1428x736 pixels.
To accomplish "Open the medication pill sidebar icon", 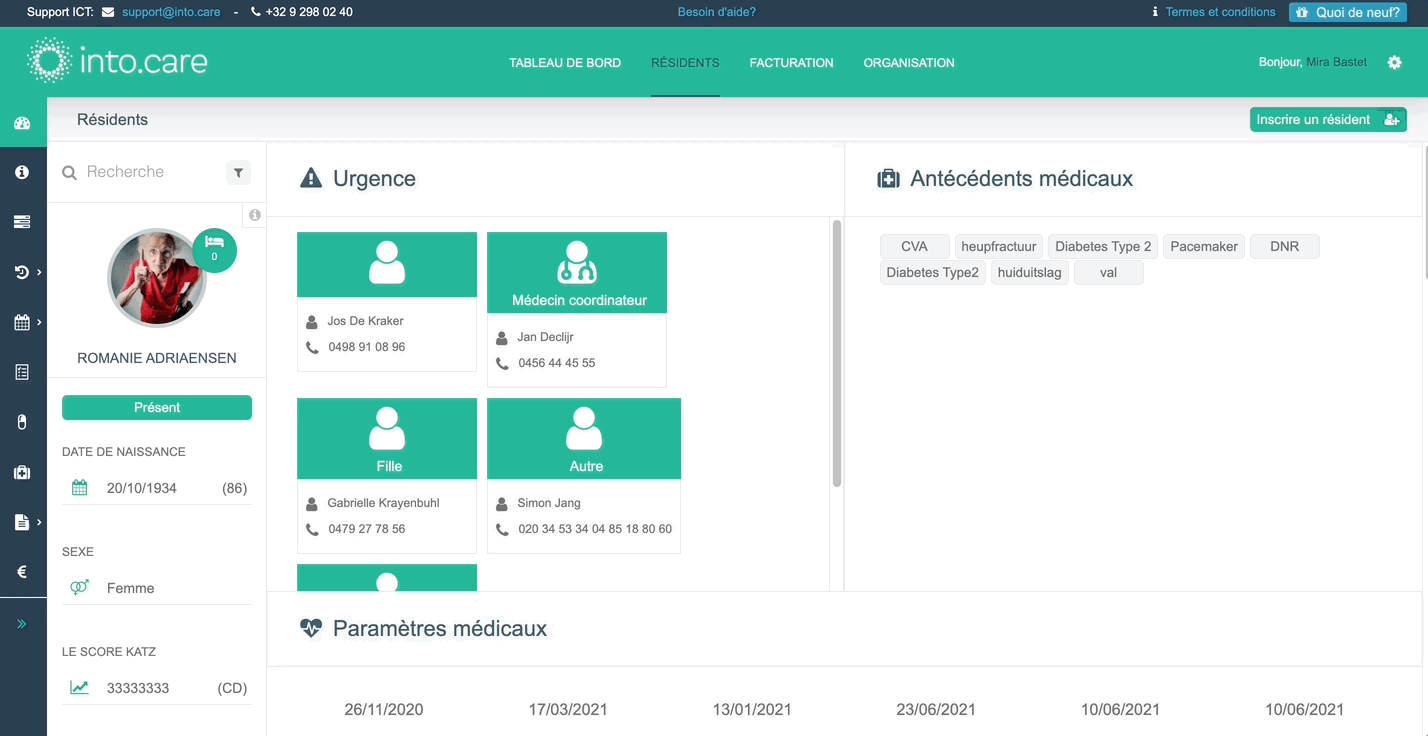I will pyautogui.click(x=22, y=422).
